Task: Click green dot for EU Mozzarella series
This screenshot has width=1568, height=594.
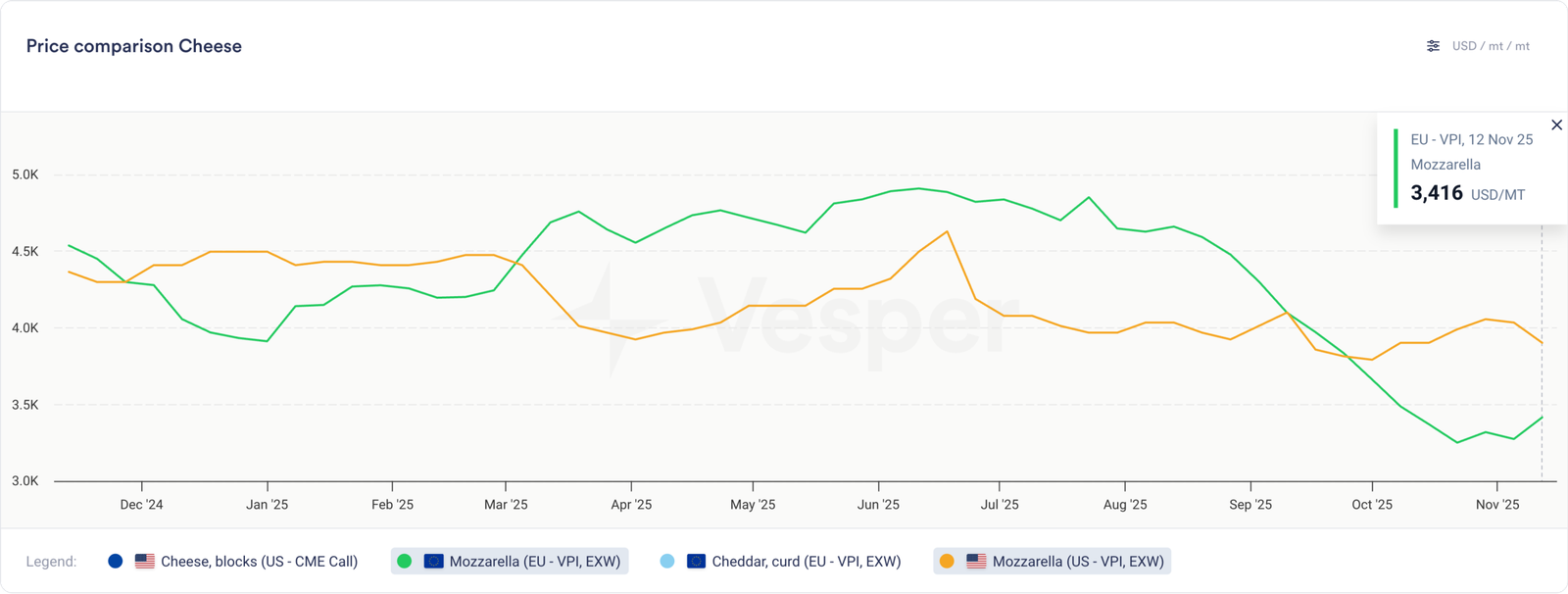Action: (404, 562)
